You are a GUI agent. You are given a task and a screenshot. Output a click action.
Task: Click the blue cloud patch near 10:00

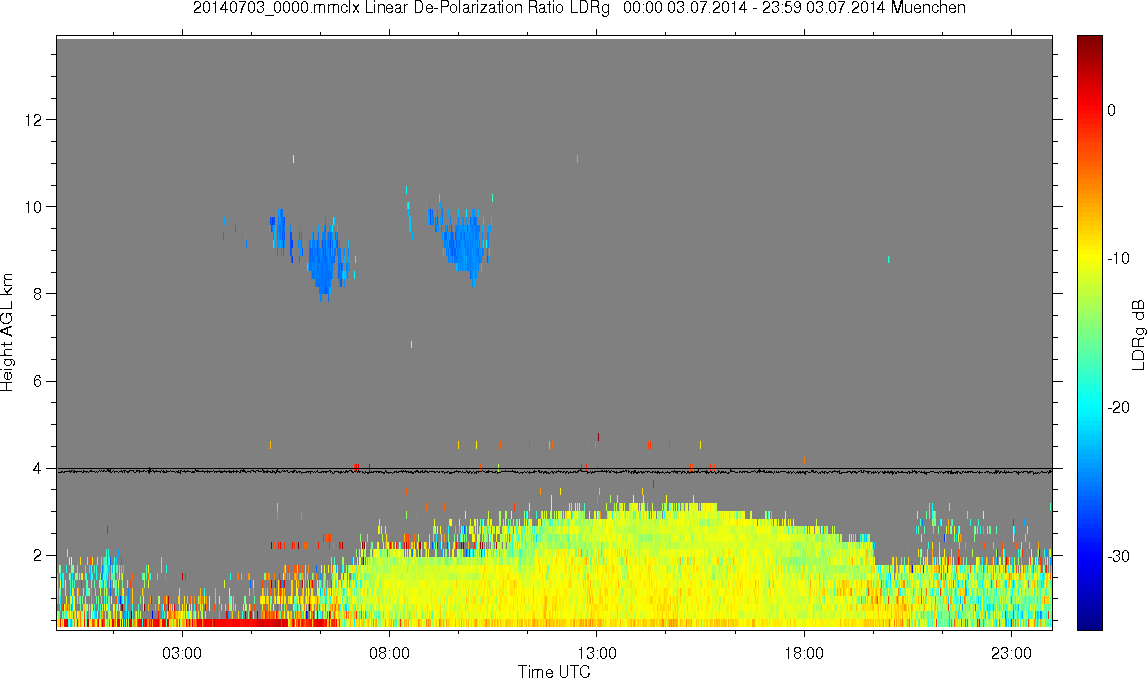point(464,245)
